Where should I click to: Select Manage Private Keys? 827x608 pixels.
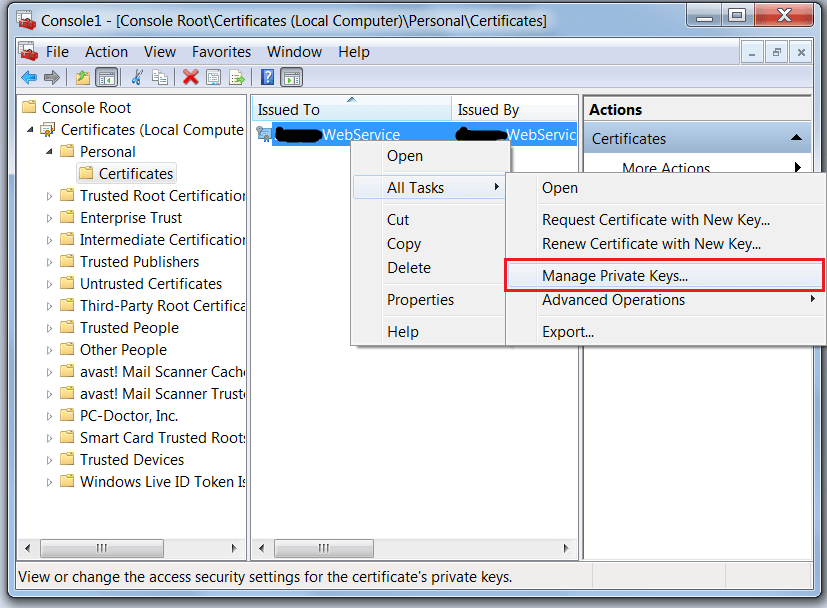click(x=665, y=275)
